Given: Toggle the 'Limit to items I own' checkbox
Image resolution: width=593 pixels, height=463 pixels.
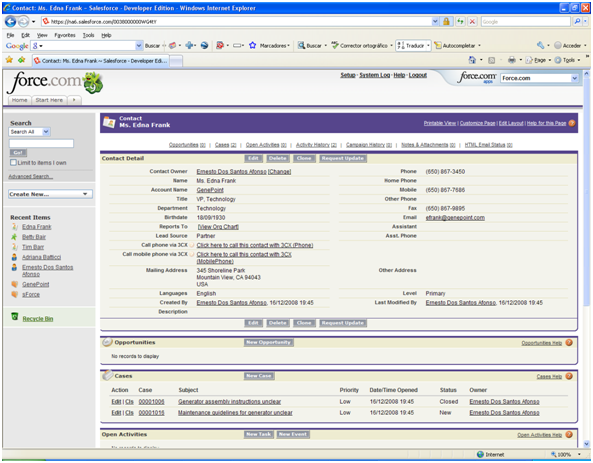Looking at the screenshot, I should pos(14,163).
